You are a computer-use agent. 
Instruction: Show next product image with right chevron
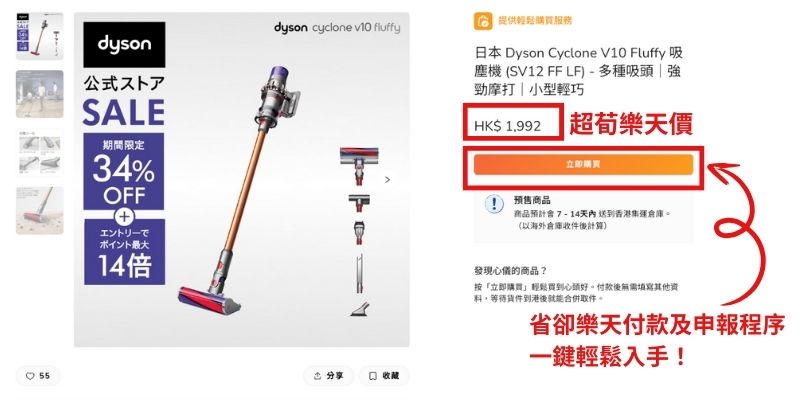pos(387,180)
